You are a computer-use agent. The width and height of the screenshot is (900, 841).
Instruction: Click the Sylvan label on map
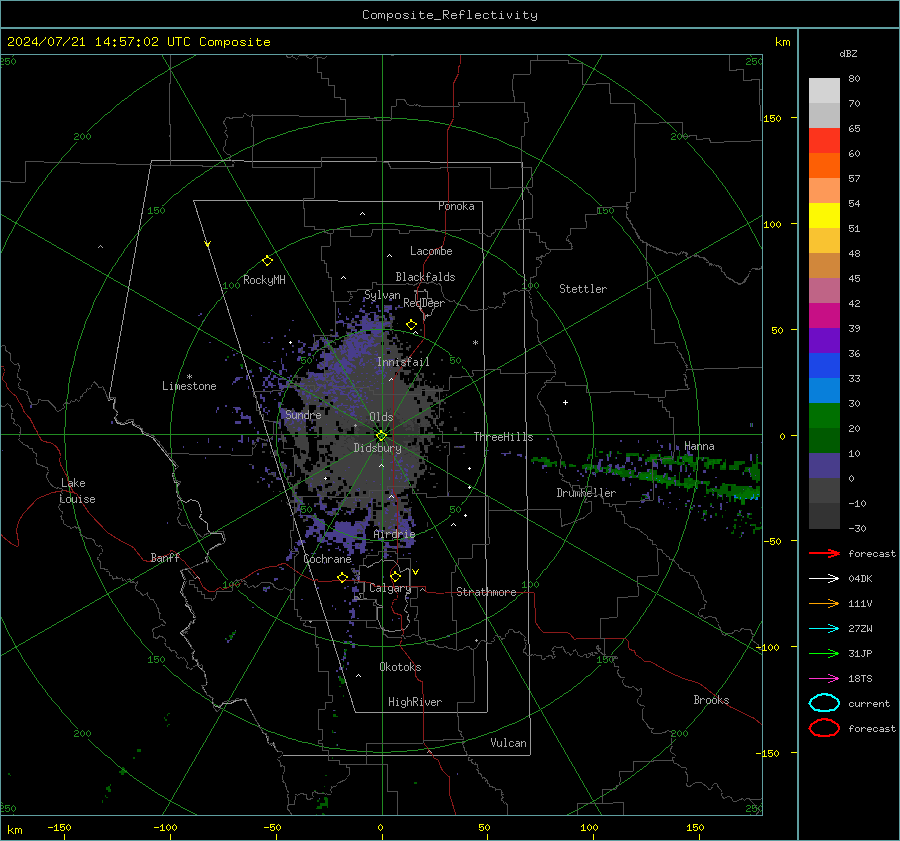coord(382,295)
